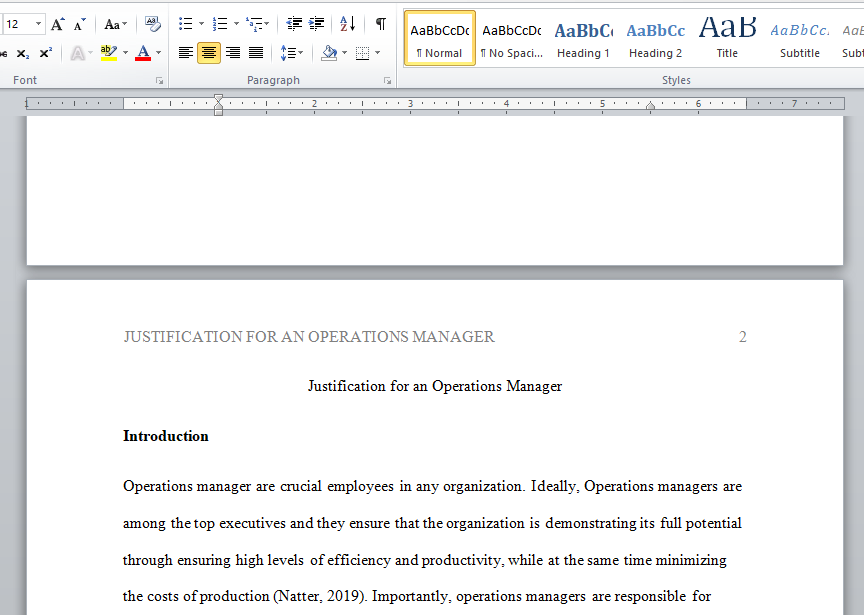This screenshot has width=864, height=615.
Task: Open the font color dropdown arrow
Action: click(159, 53)
